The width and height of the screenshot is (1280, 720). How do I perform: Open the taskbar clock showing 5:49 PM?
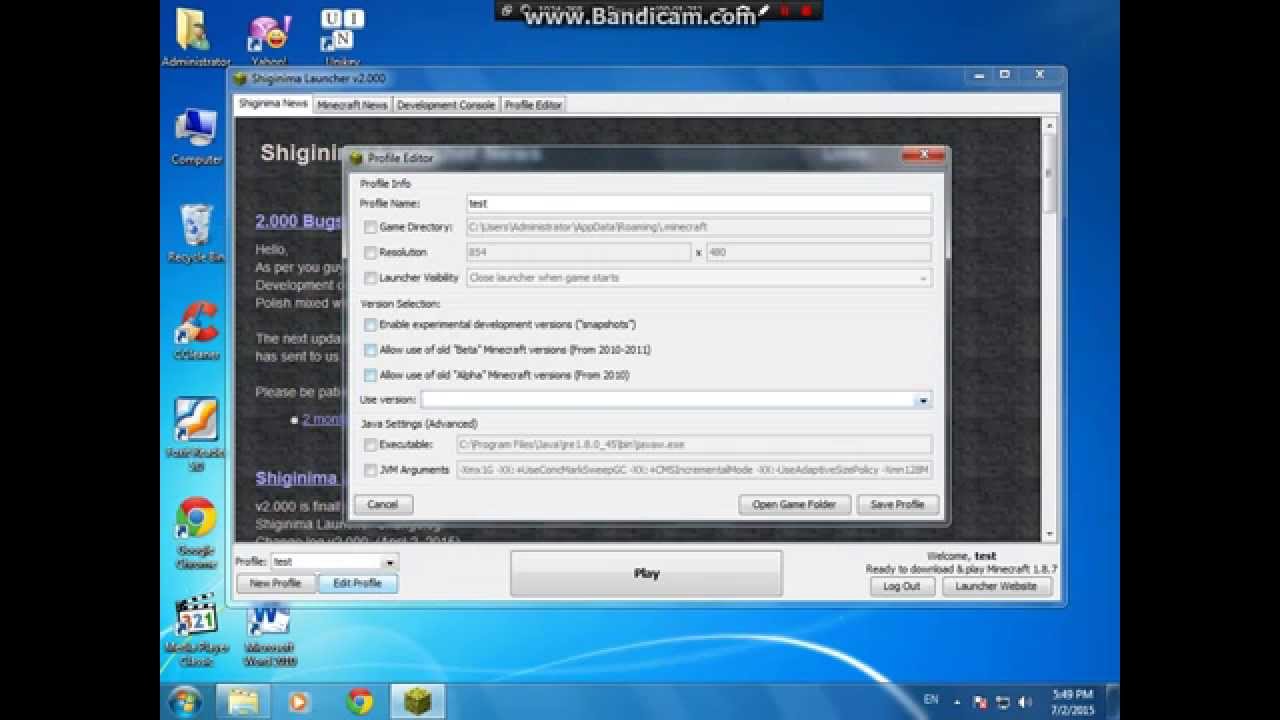pos(1073,701)
